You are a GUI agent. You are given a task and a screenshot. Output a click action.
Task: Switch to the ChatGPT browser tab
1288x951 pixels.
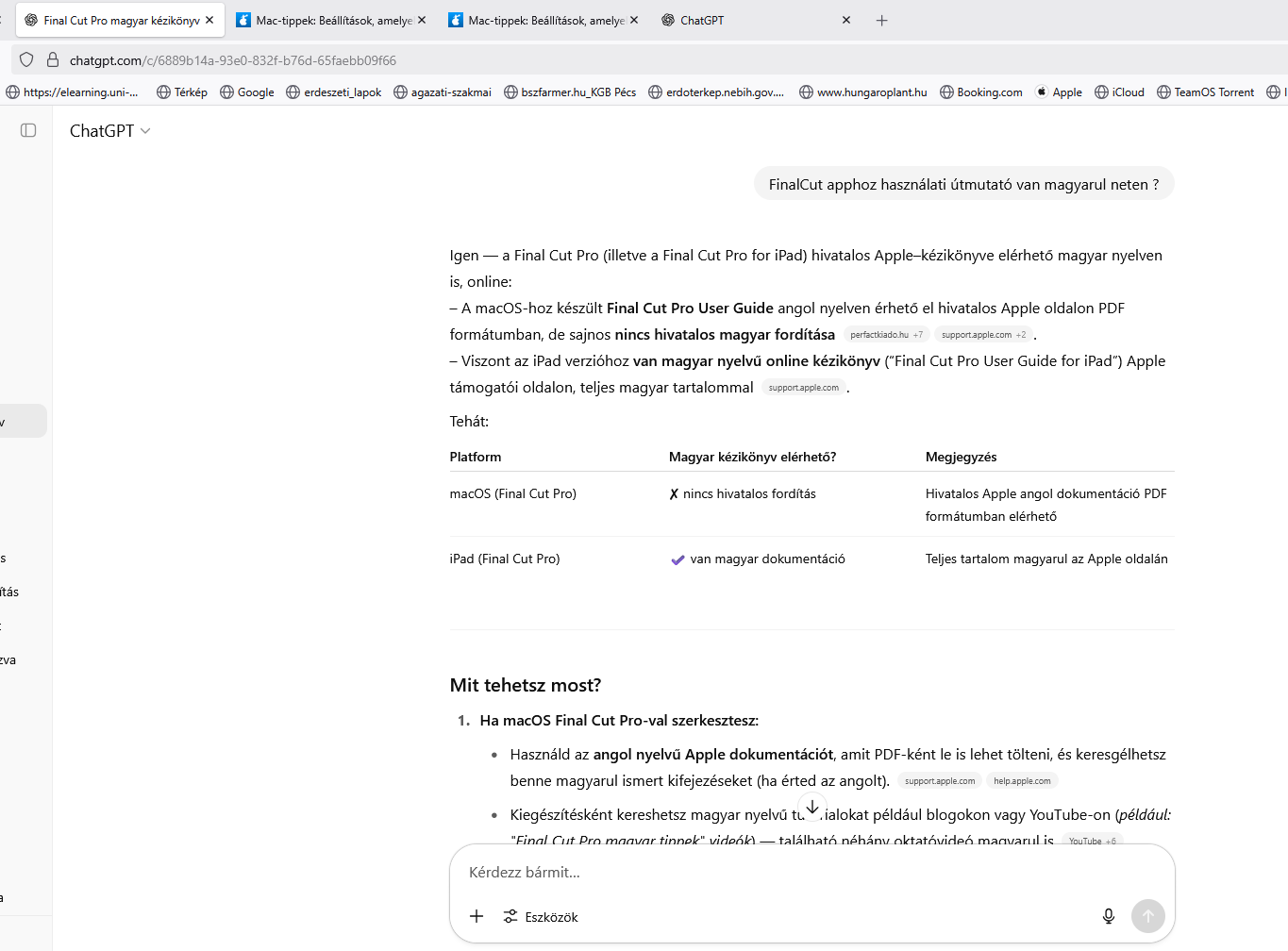point(755,20)
